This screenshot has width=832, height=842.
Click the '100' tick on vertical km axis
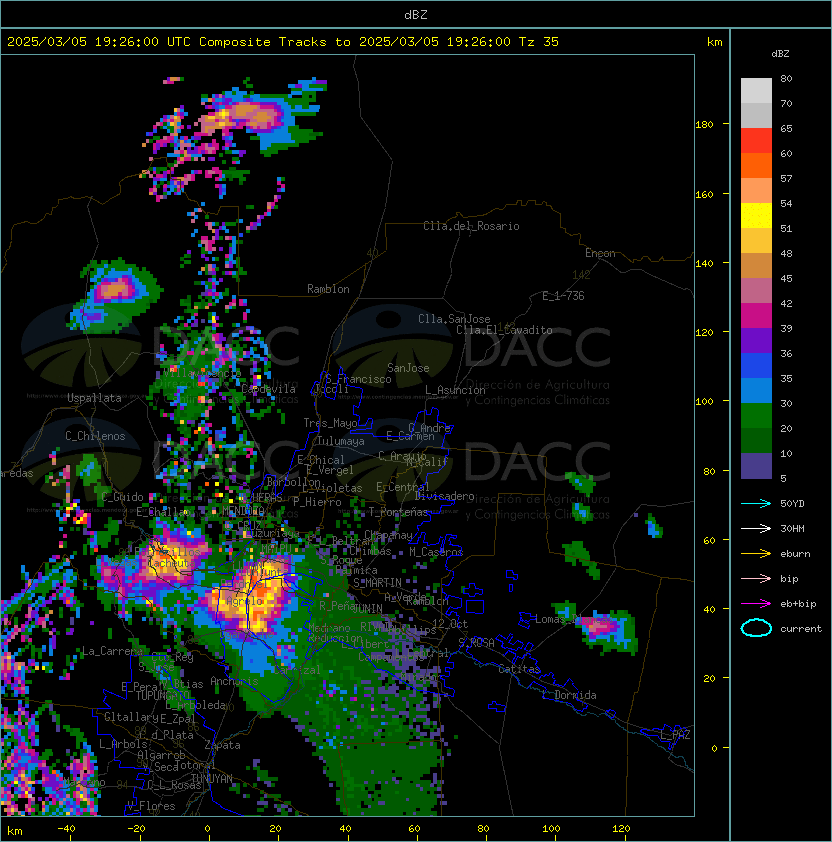click(x=704, y=401)
